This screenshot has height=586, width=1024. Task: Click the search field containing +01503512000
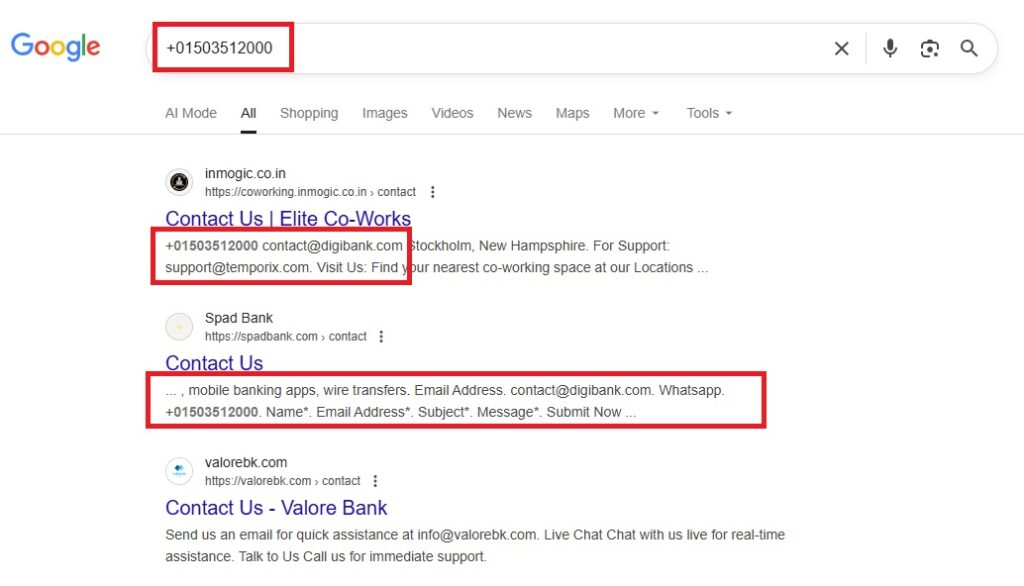tap(500, 48)
